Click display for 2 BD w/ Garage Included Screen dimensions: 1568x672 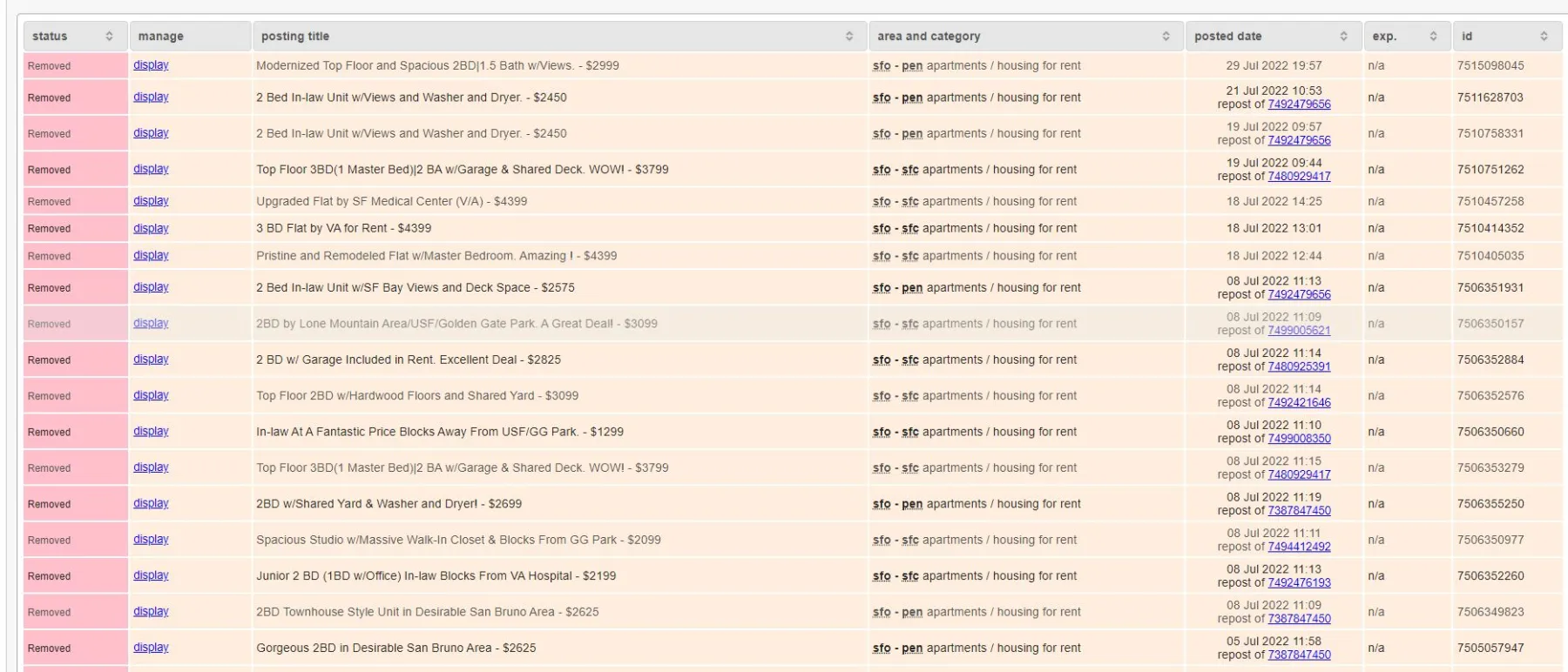[x=151, y=359]
